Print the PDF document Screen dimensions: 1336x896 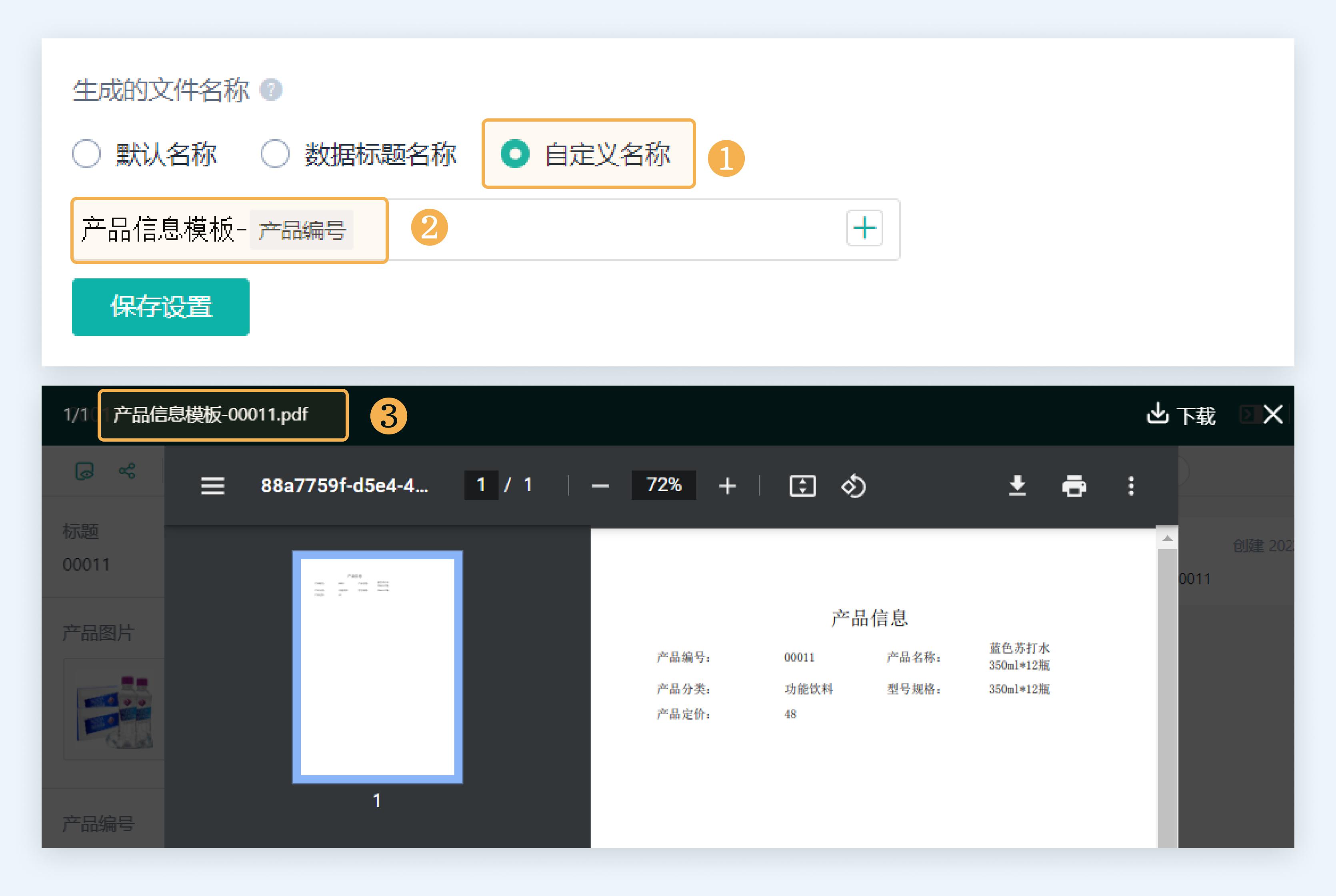coord(1074,485)
